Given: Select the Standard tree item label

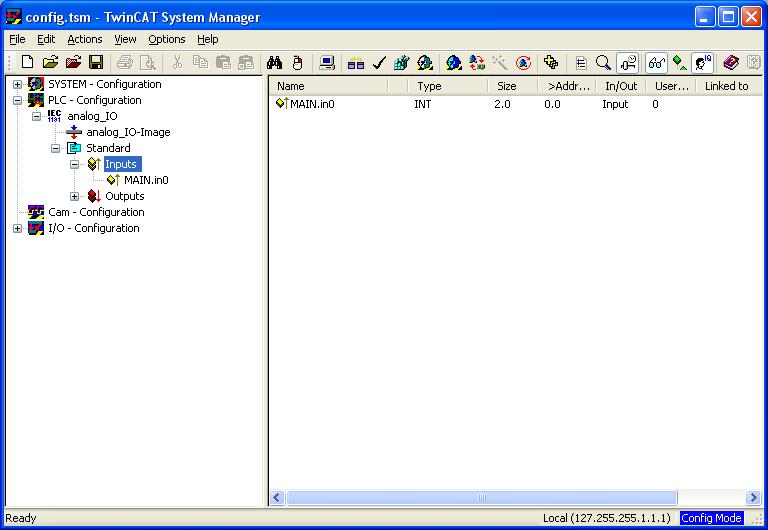Looking at the screenshot, I should coord(108,148).
